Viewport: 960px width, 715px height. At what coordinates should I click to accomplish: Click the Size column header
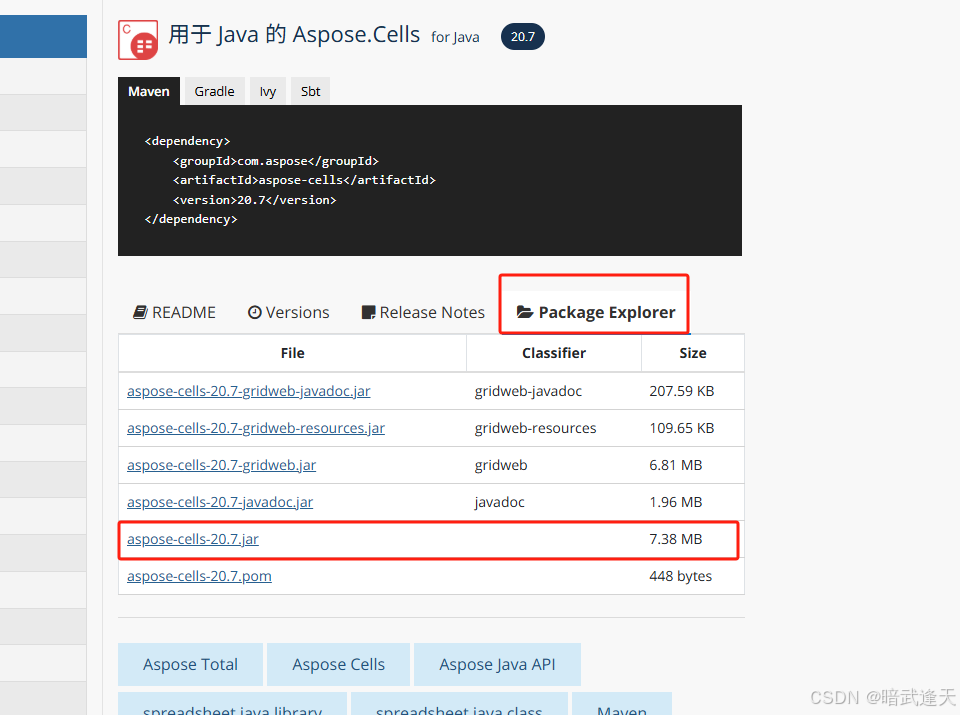[693, 353]
